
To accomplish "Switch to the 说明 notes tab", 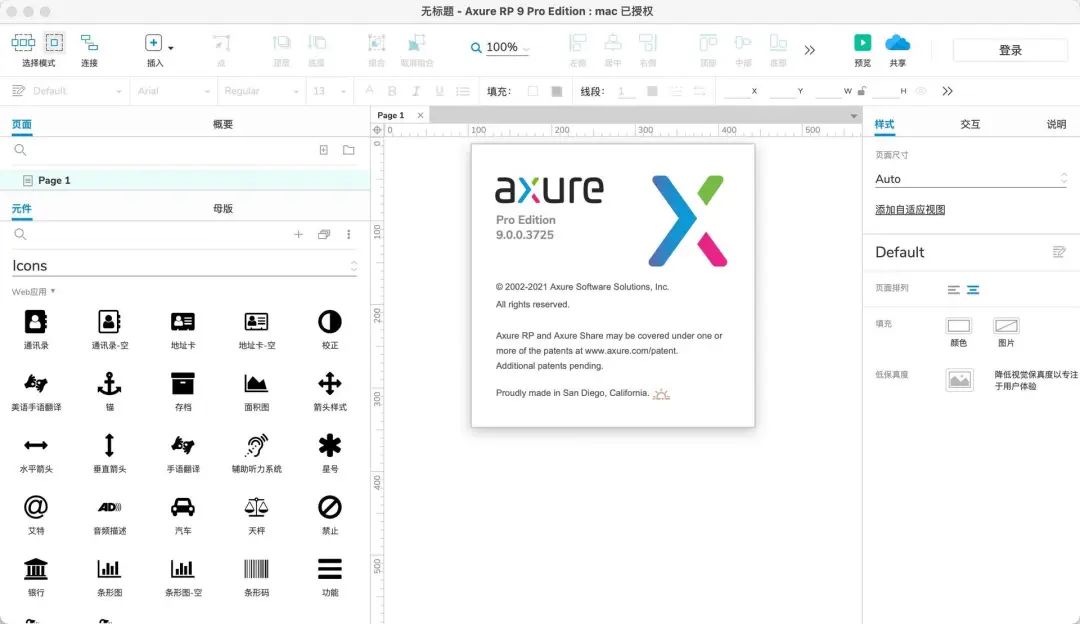I will coord(1056,124).
